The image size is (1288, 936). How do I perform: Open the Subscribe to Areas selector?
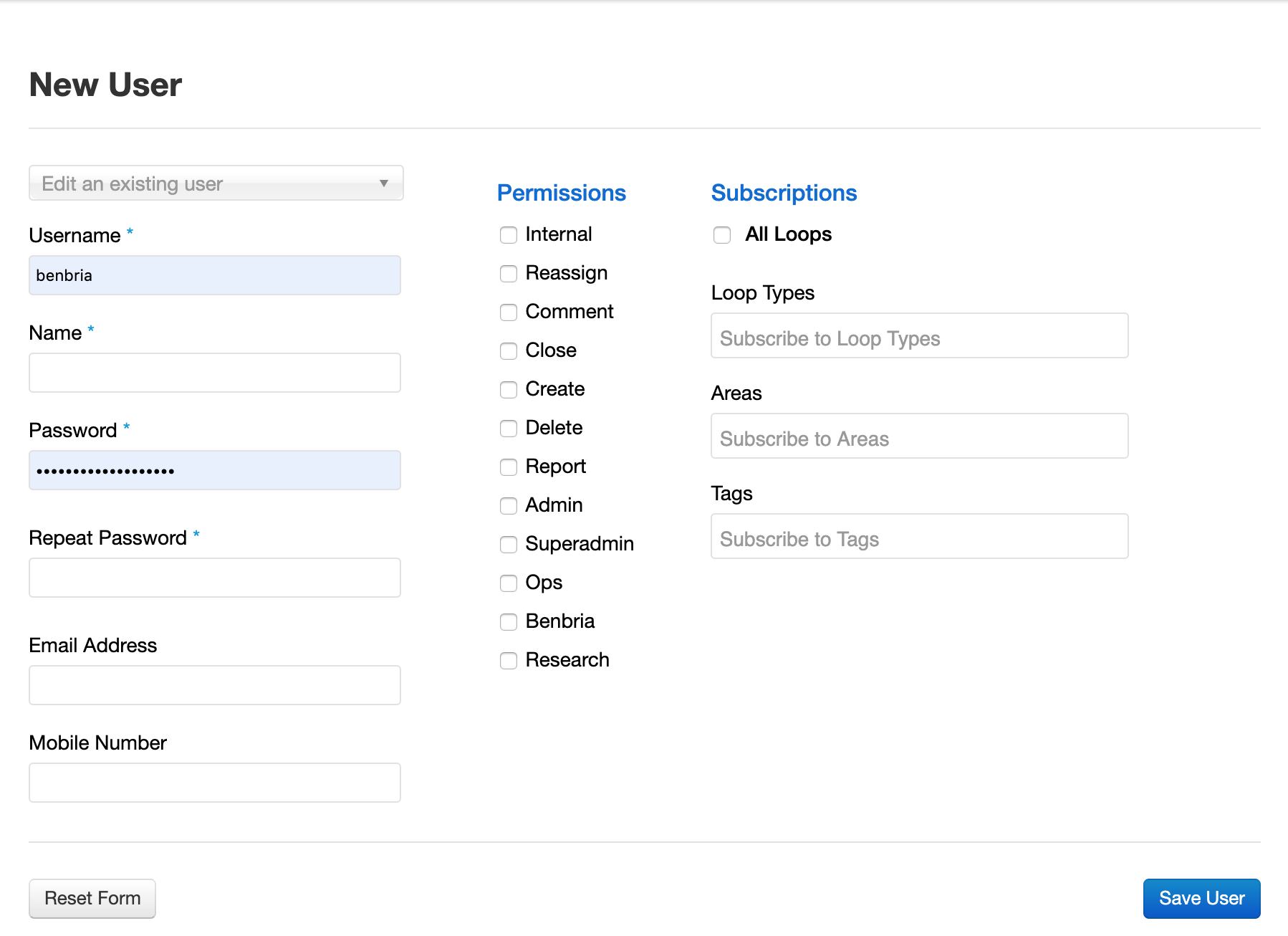(920, 436)
